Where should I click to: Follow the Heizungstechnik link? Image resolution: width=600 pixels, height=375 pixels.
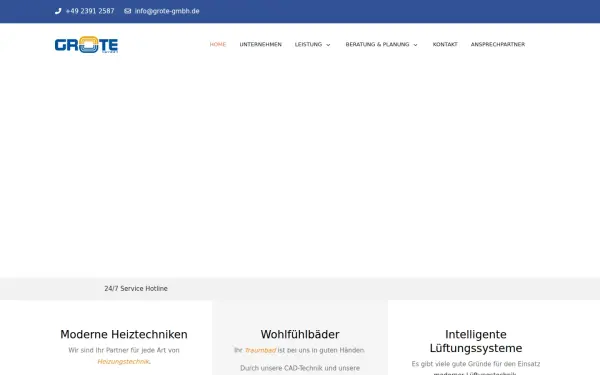tap(123, 362)
